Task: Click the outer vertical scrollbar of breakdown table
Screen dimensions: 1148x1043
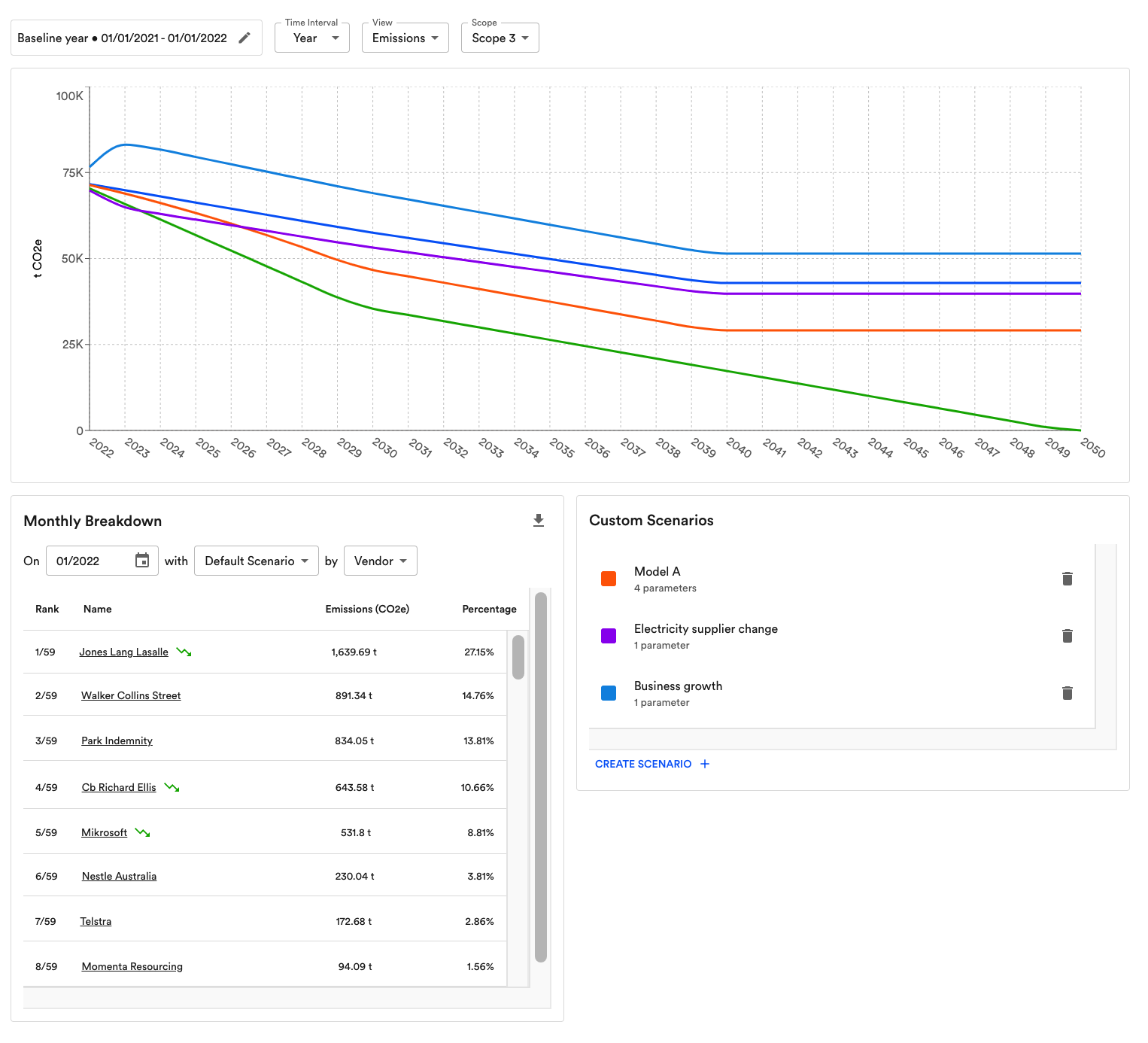Action: 541,777
